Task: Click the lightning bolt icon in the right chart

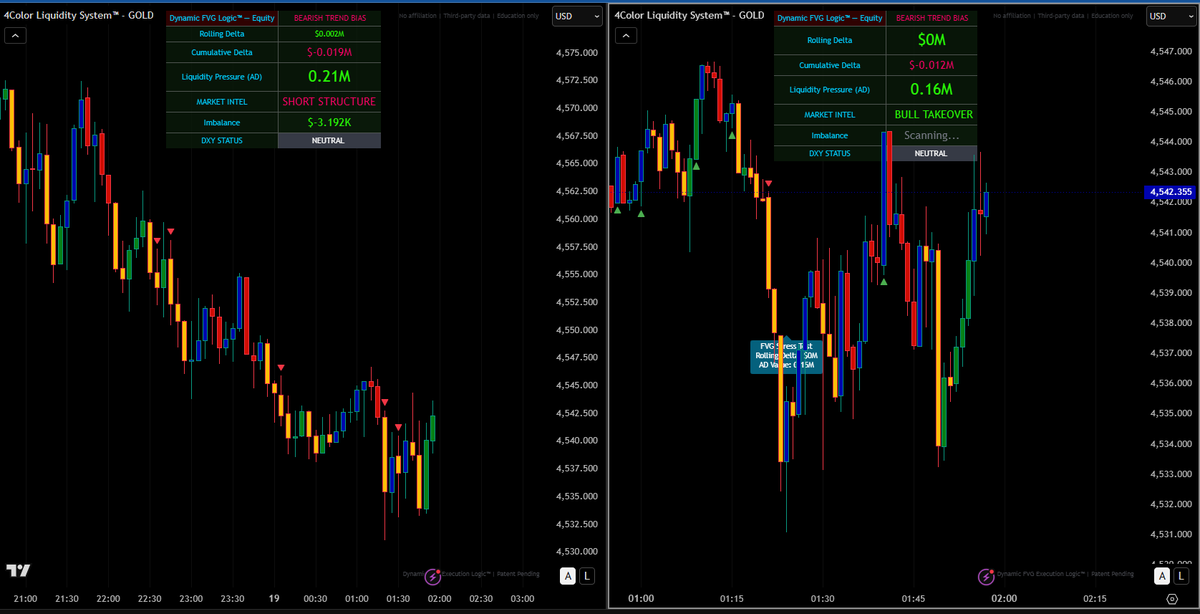Action: pos(986,576)
